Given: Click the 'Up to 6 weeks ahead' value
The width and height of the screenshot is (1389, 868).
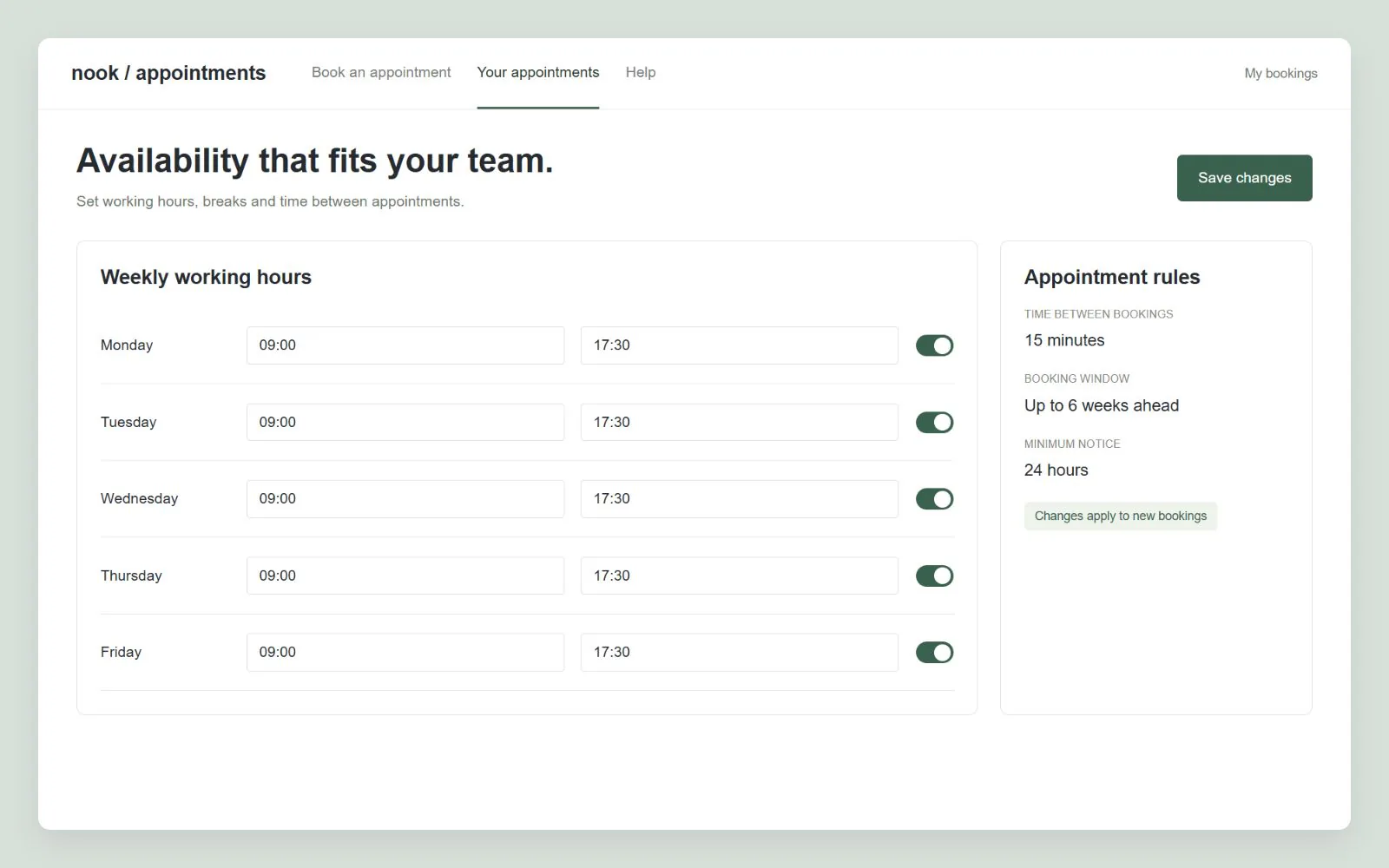Looking at the screenshot, I should (1102, 405).
